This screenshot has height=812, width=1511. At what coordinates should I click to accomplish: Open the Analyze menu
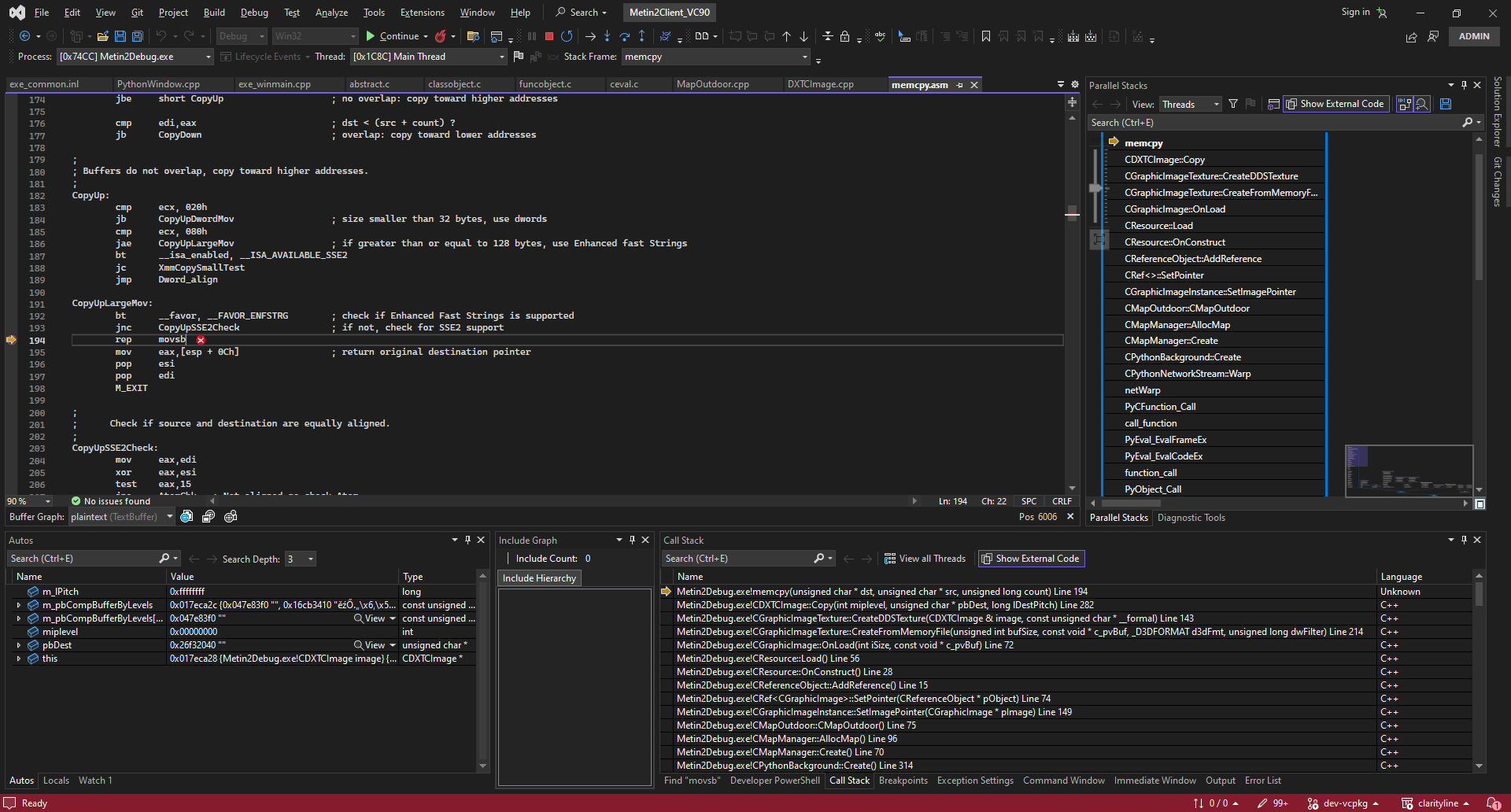click(331, 13)
